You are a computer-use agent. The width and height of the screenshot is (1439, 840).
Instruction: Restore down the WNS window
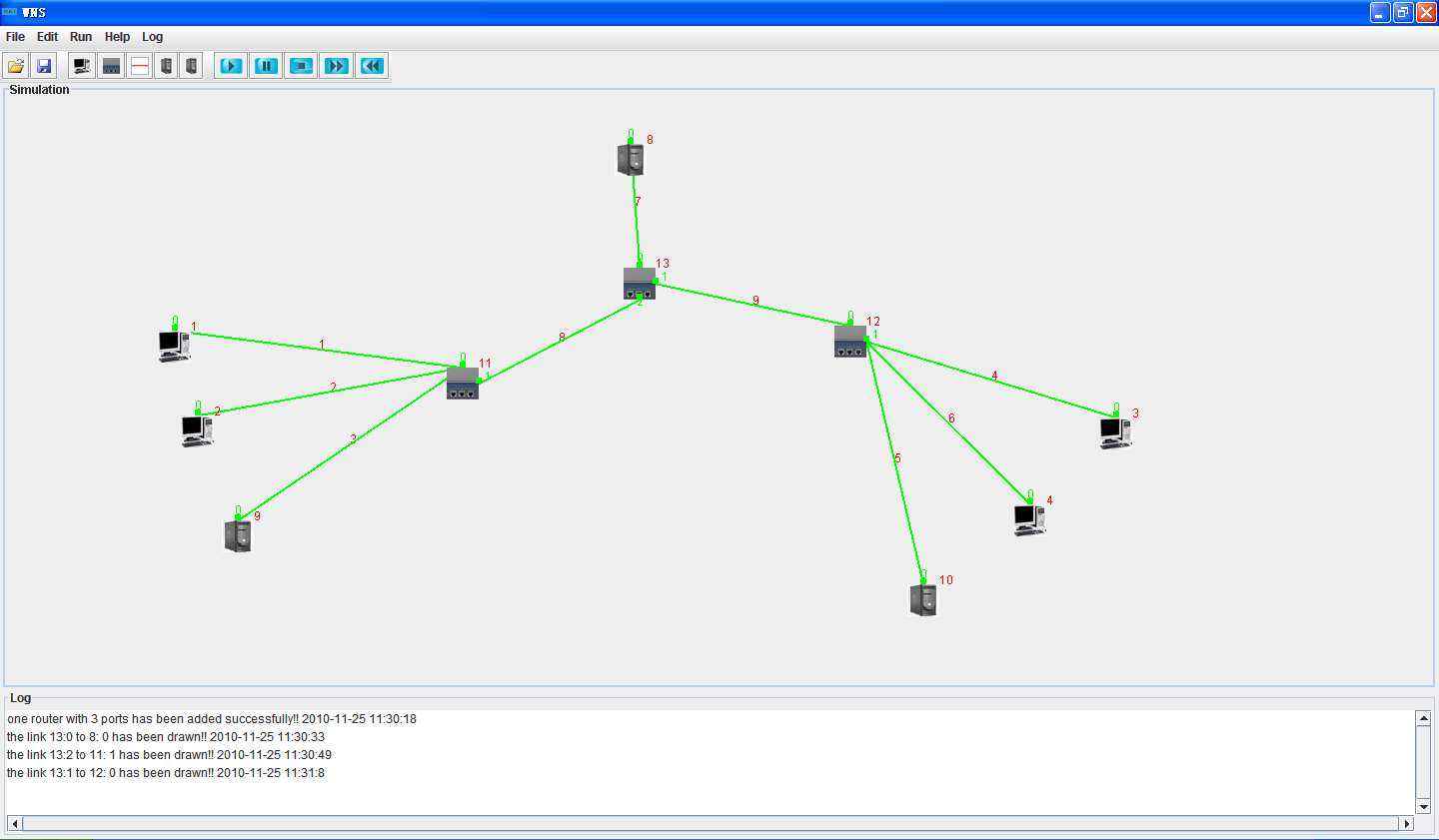1404,13
